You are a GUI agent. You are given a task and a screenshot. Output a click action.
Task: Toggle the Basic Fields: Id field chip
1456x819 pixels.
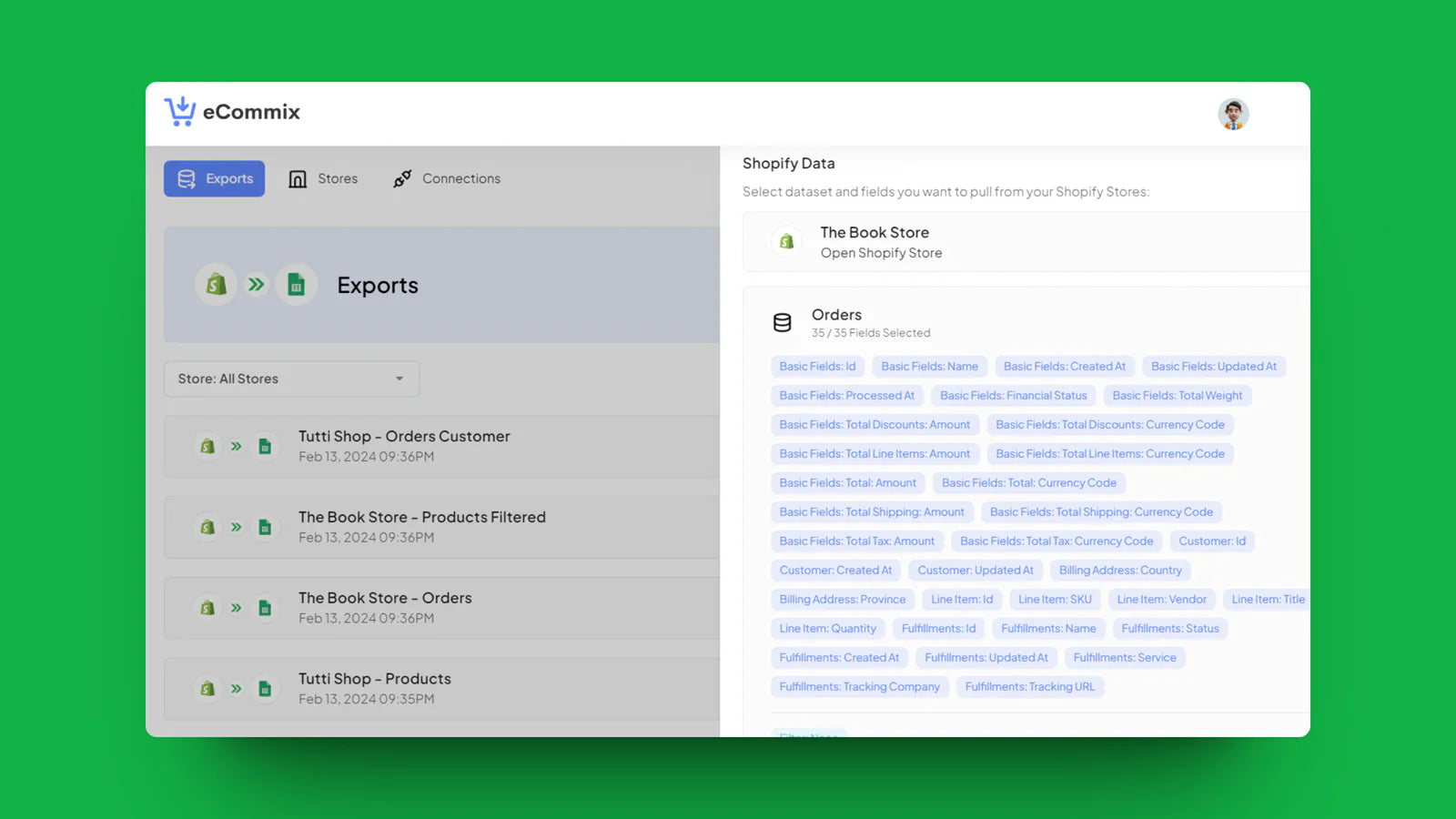[817, 367]
